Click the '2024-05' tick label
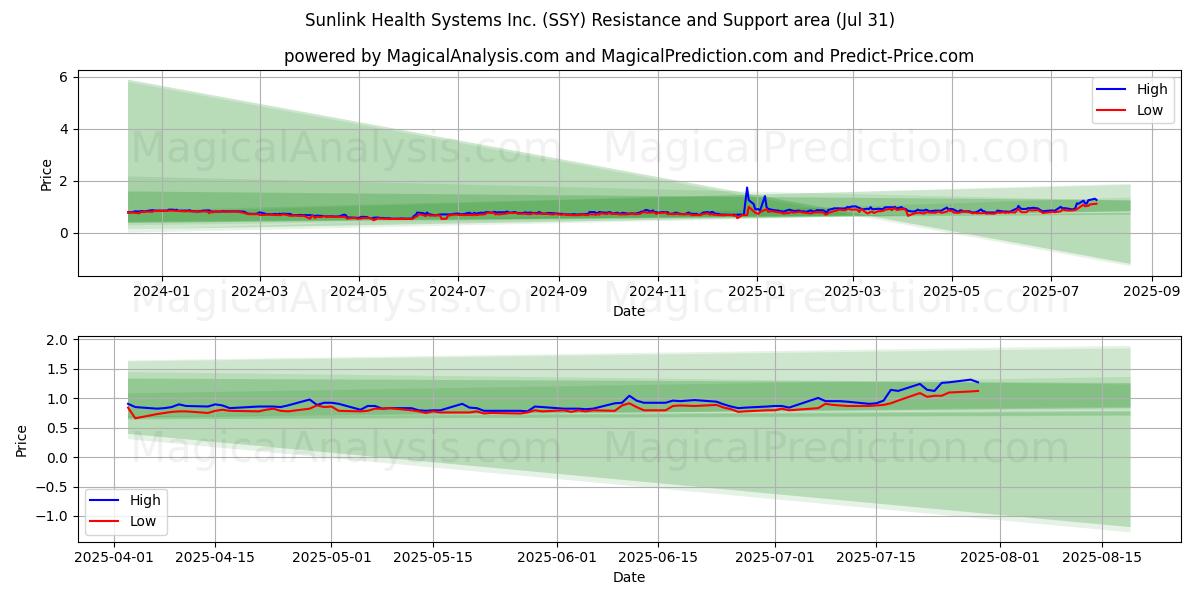The image size is (1200, 600). click(358, 291)
